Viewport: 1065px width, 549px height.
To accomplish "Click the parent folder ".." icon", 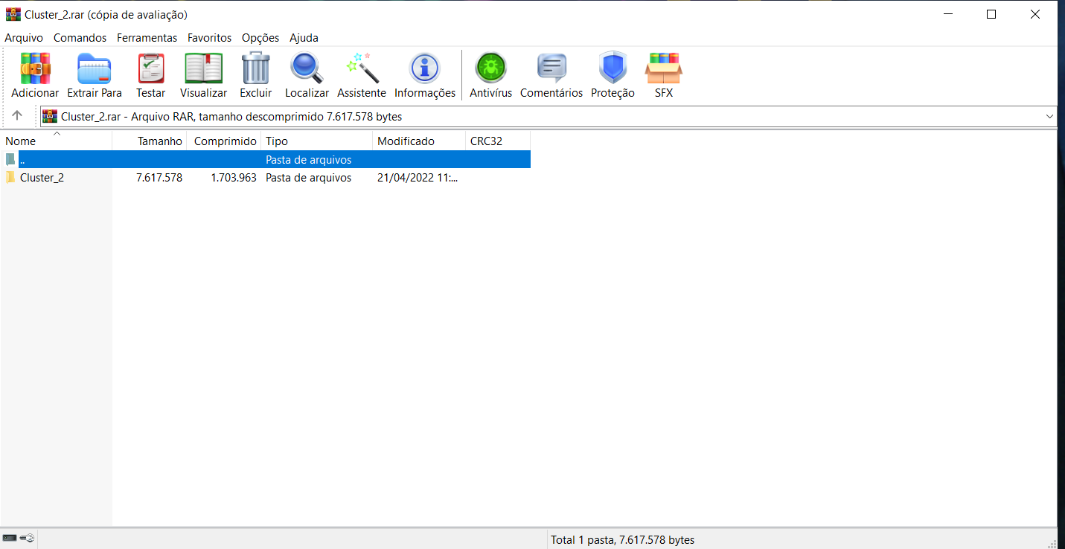I will click(x=10, y=160).
